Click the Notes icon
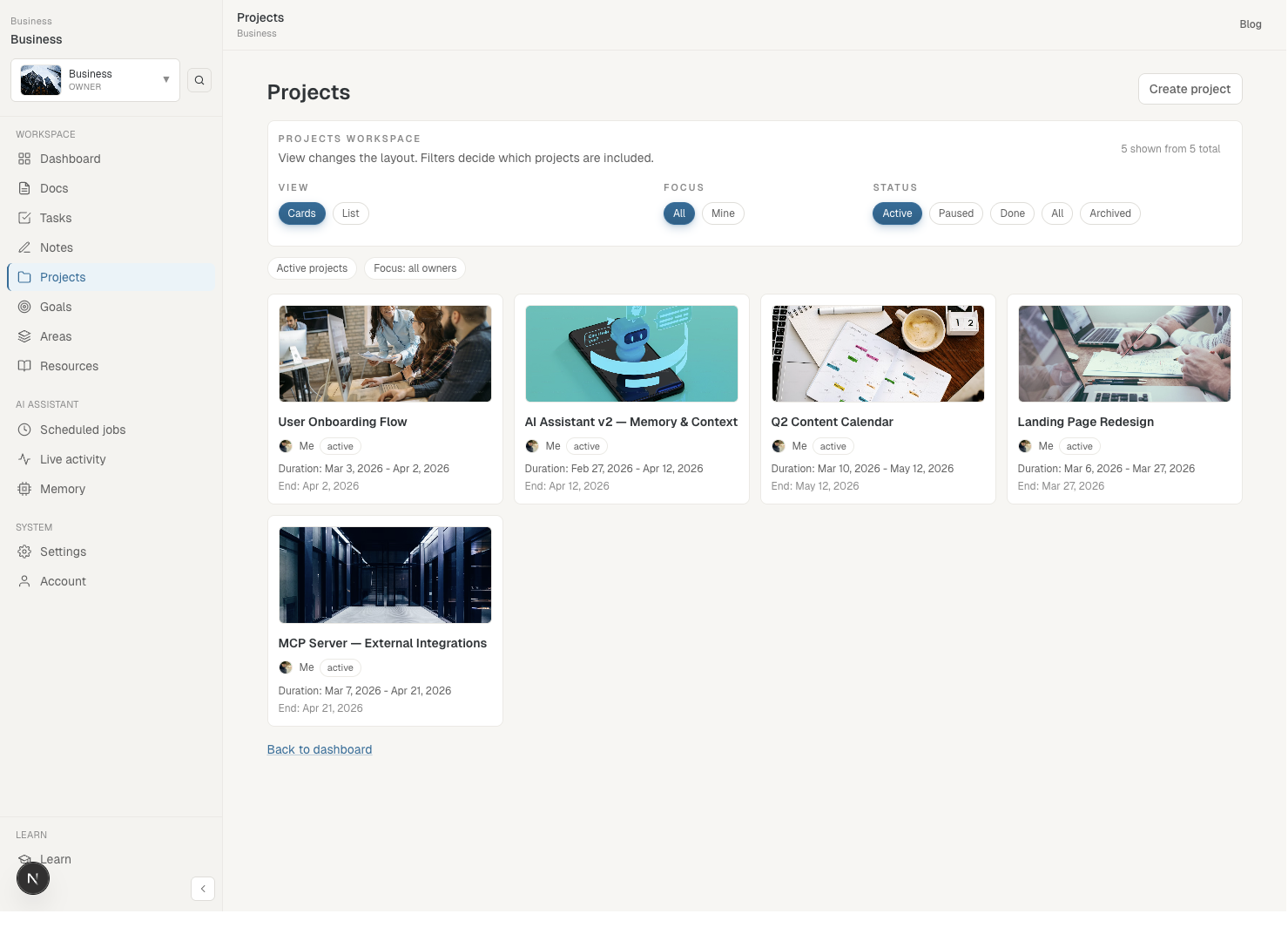1288x941 pixels. click(x=26, y=247)
